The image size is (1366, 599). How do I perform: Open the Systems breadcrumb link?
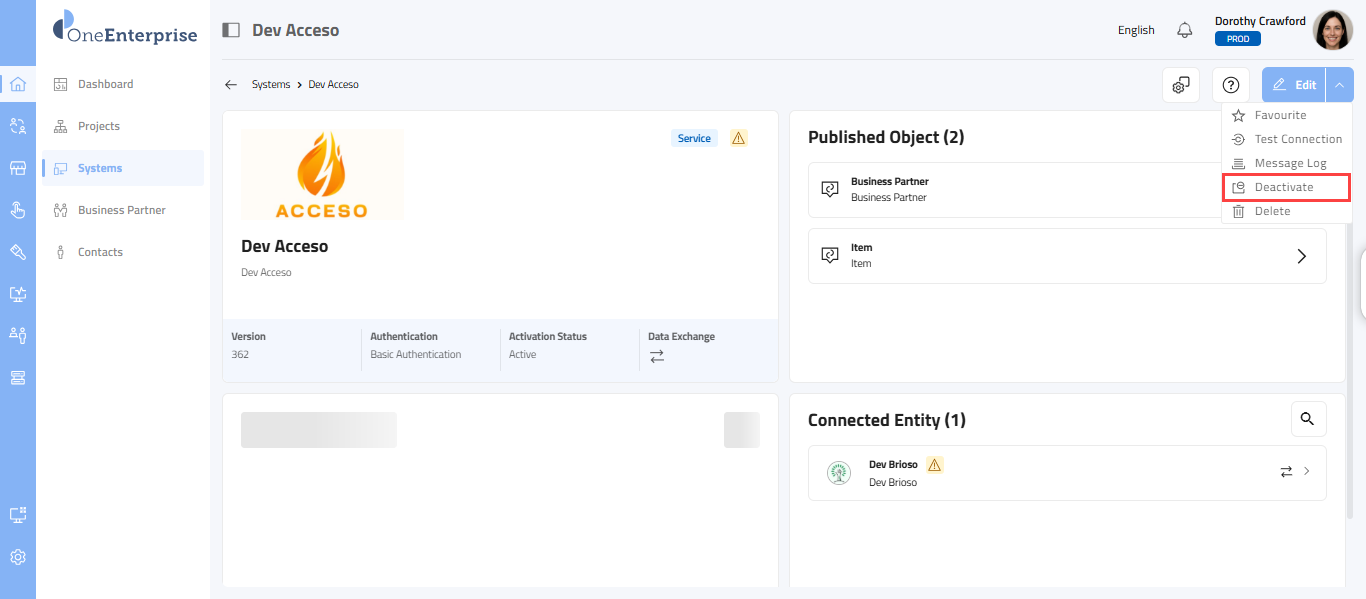click(271, 85)
